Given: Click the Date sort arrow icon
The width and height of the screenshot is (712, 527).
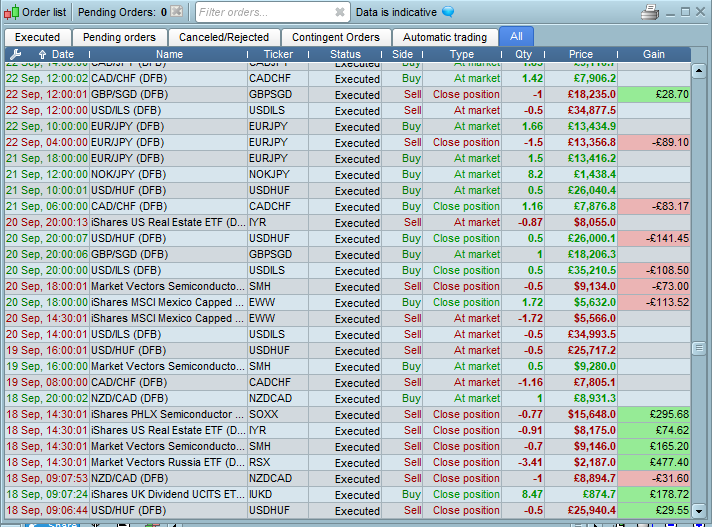Looking at the screenshot, I should [x=42, y=54].
